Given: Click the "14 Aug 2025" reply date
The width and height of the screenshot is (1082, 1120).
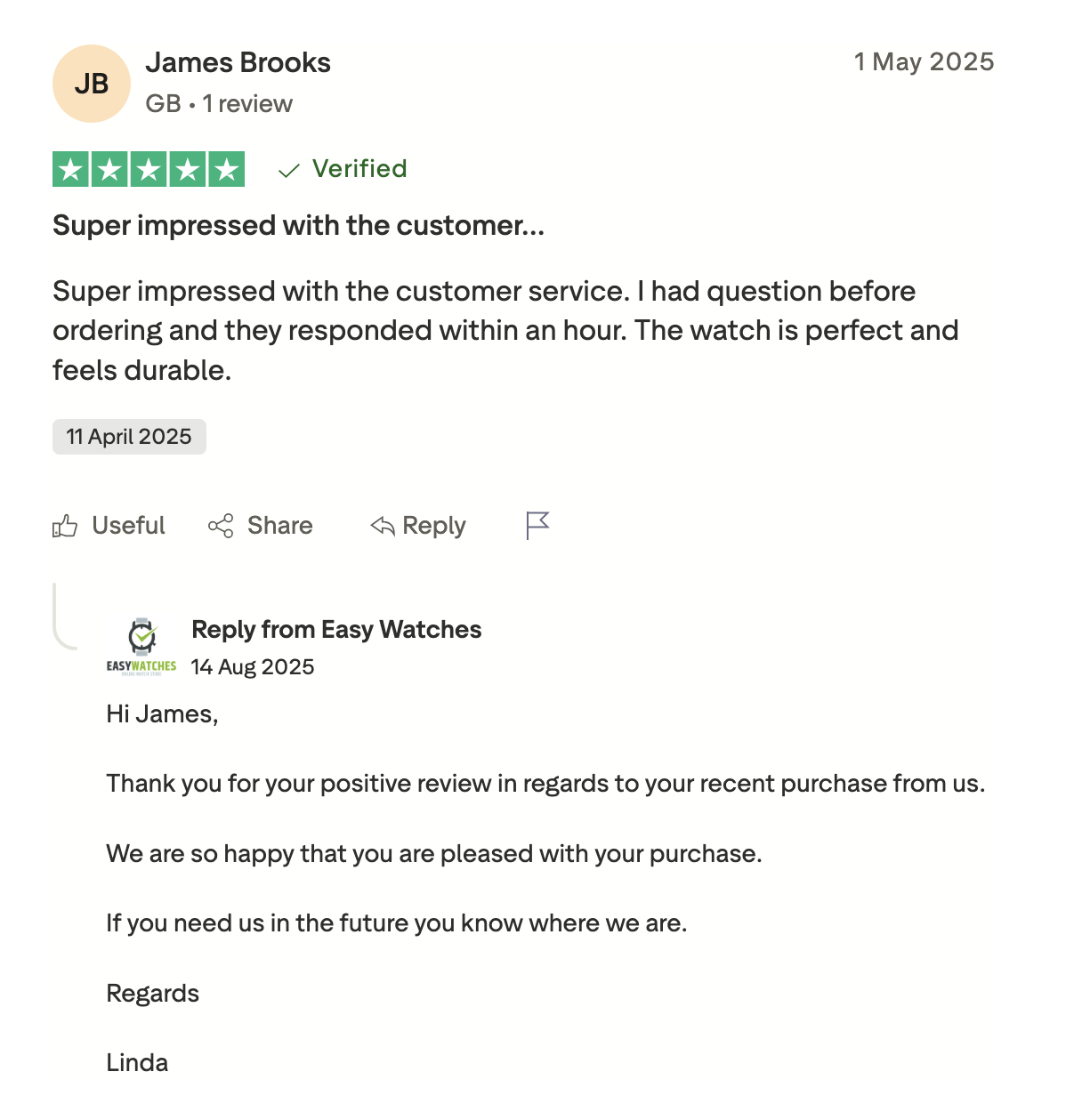Looking at the screenshot, I should (253, 667).
